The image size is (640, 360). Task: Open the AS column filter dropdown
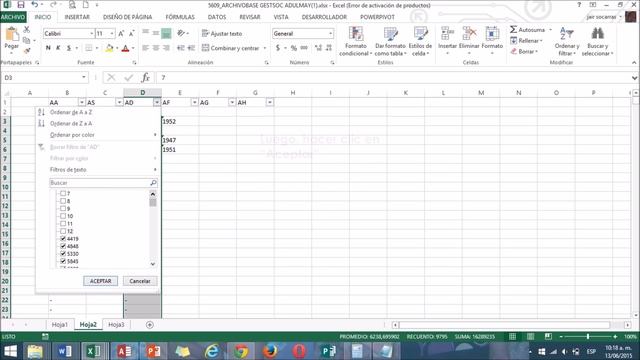pos(119,102)
